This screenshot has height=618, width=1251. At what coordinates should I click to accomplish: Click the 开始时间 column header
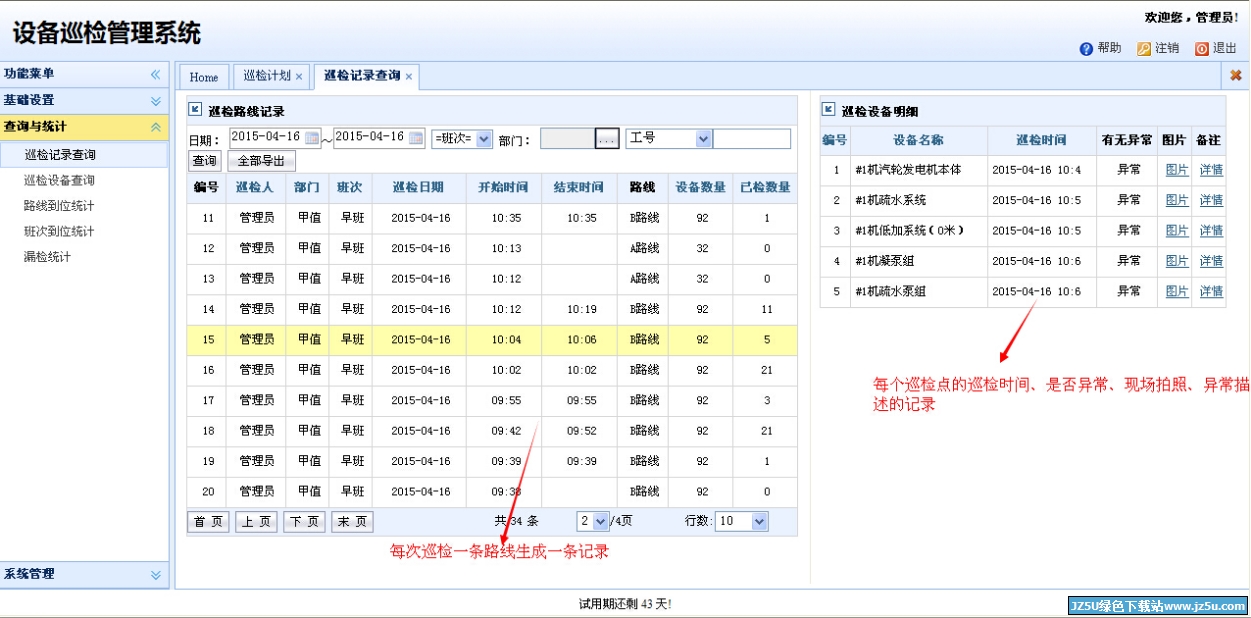click(x=504, y=187)
